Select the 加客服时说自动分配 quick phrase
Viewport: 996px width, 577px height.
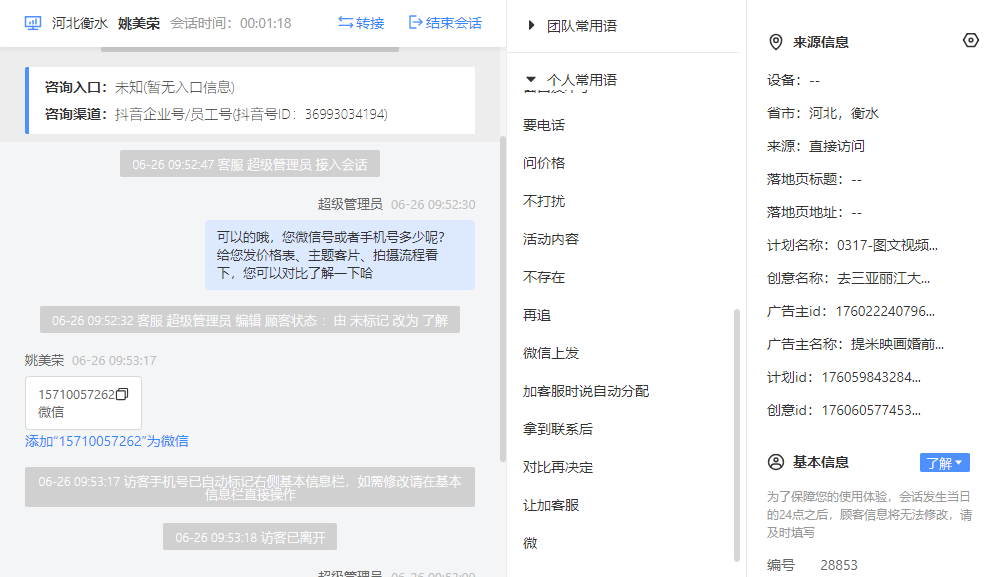(586, 391)
